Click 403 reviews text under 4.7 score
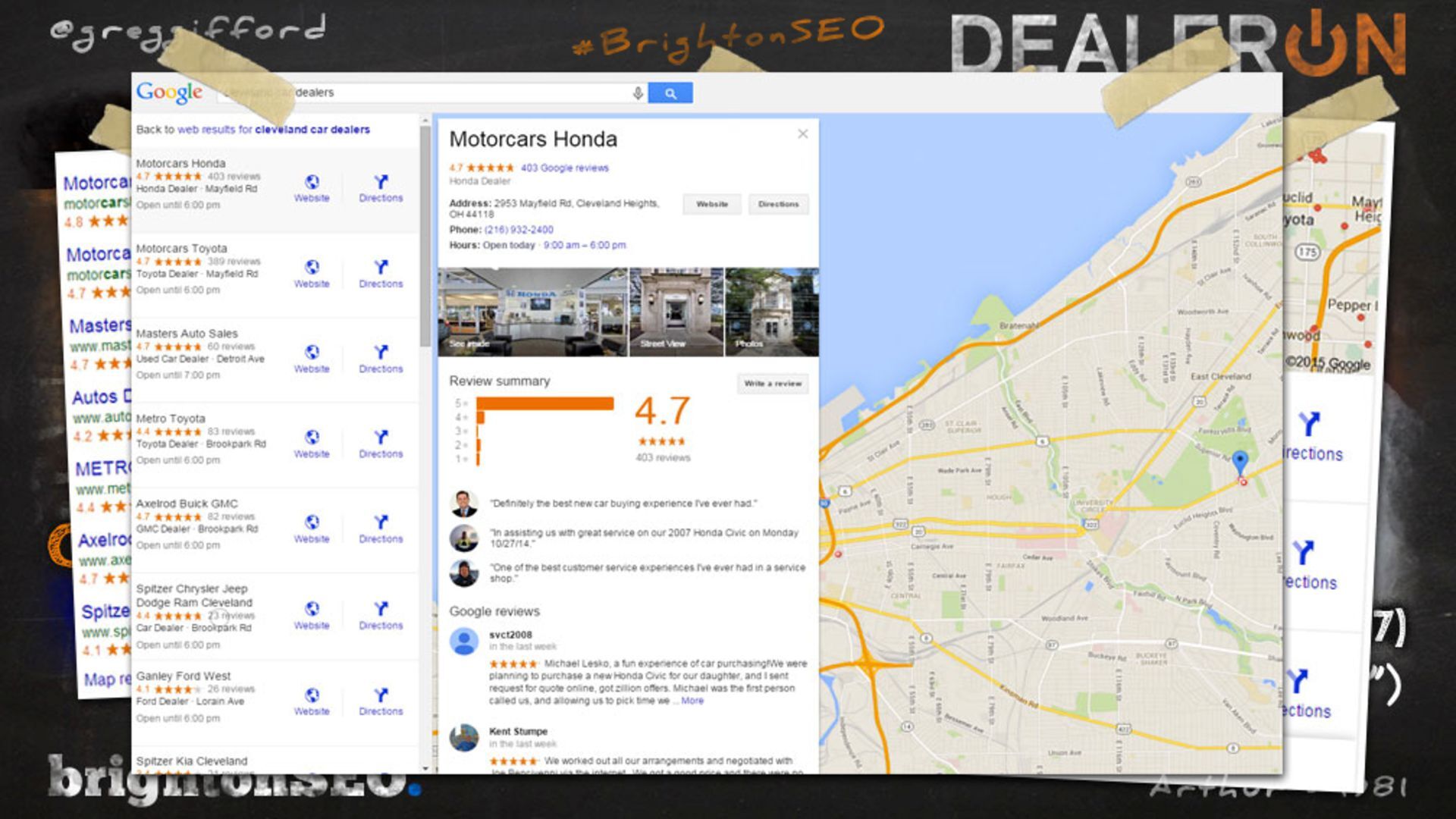Image resolution: width=1456 pixels, height=819 pixels. 663,457
